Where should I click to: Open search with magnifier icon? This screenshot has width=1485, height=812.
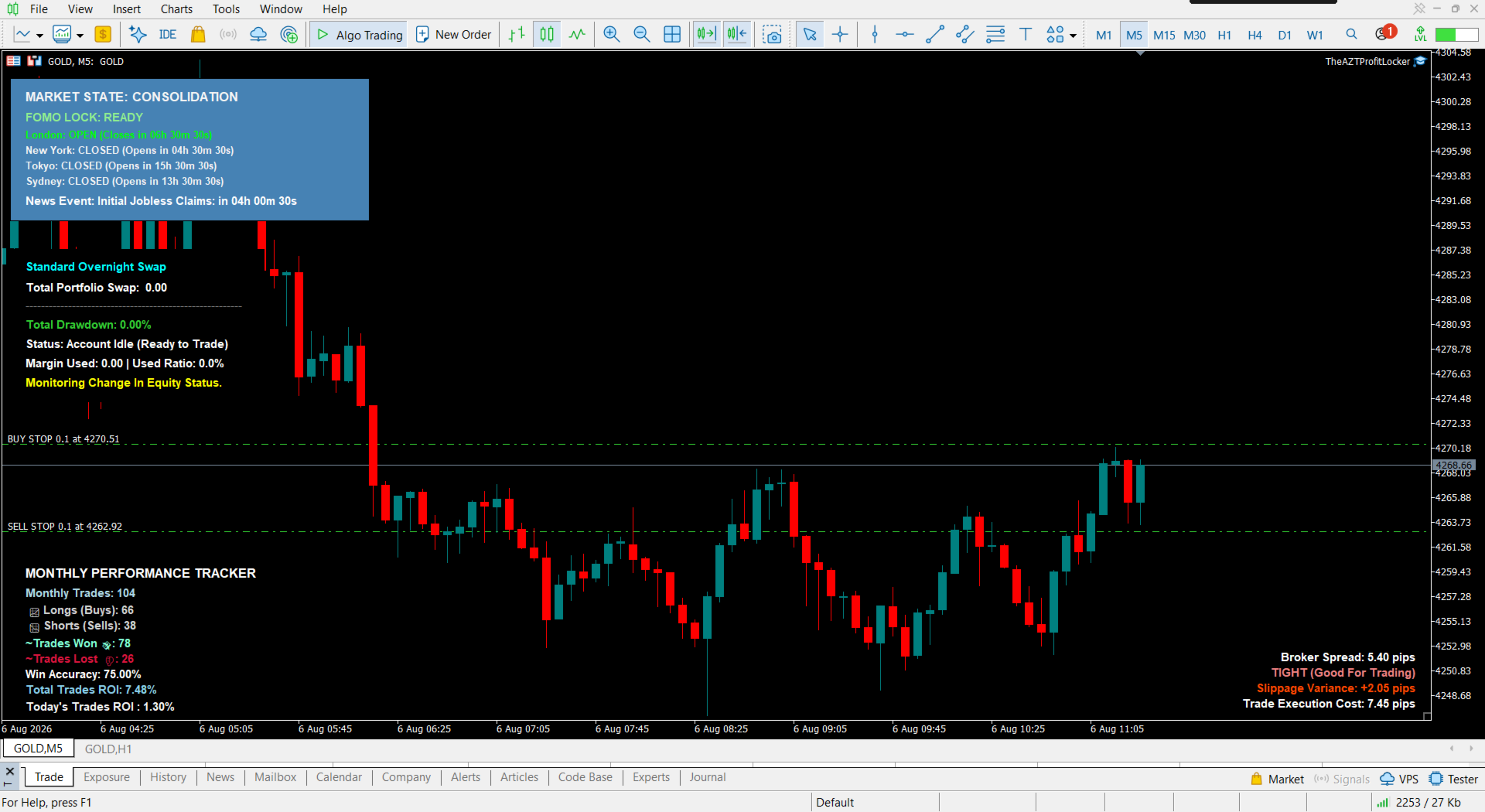coord(1351,35)
